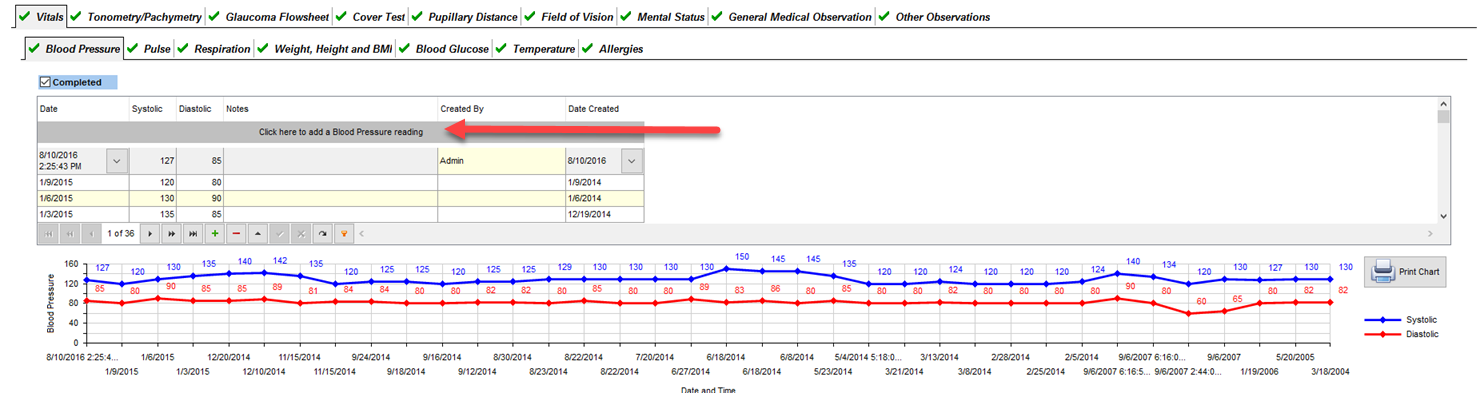Viewport: 1480px width, 393px height.
Task: Open the Date dropdown for 8/10/2016 row
Action: [x=116, y=160]
